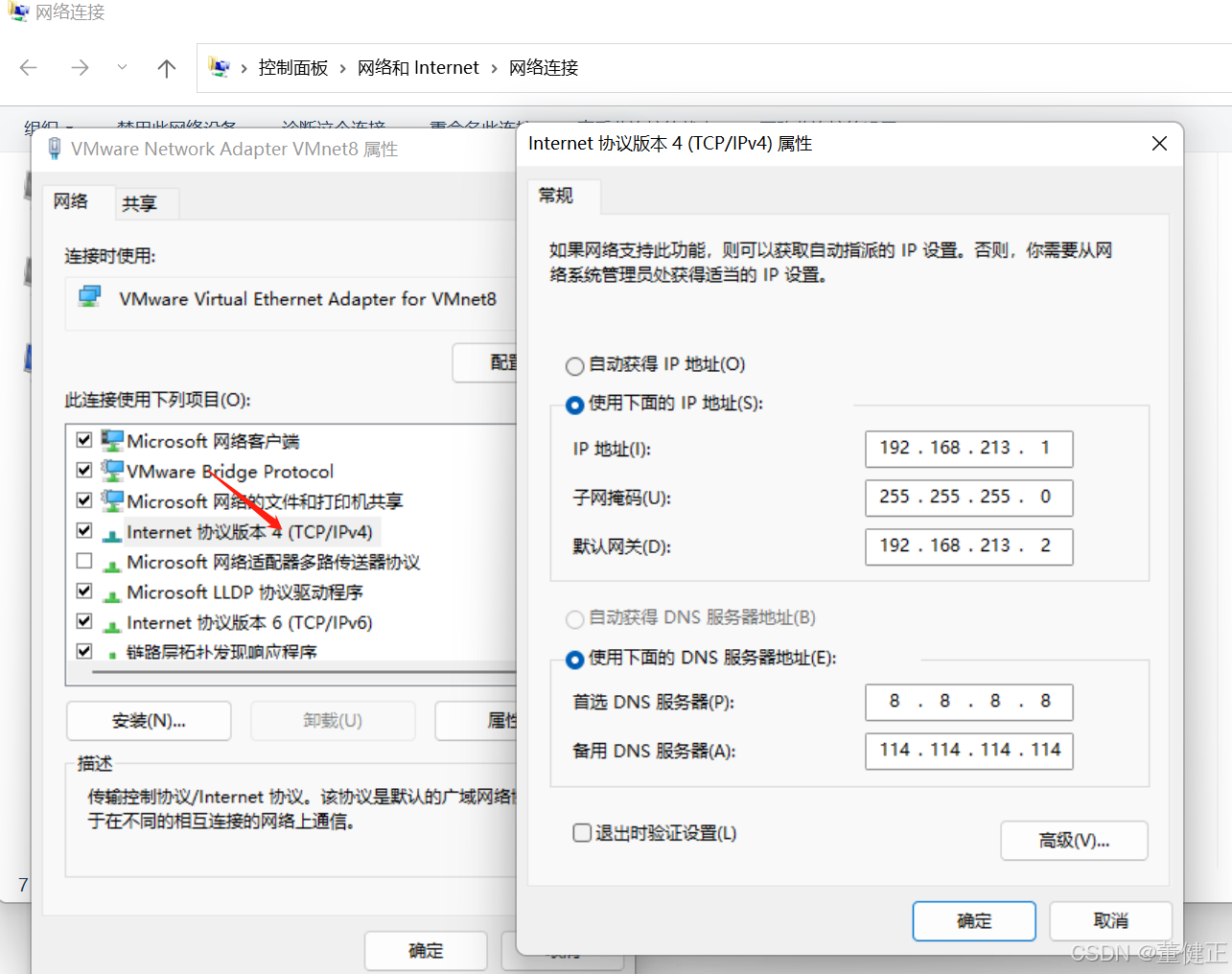Confirm the VMnet8 properties with 确定

pyautogui.click(x=426, y=951)
